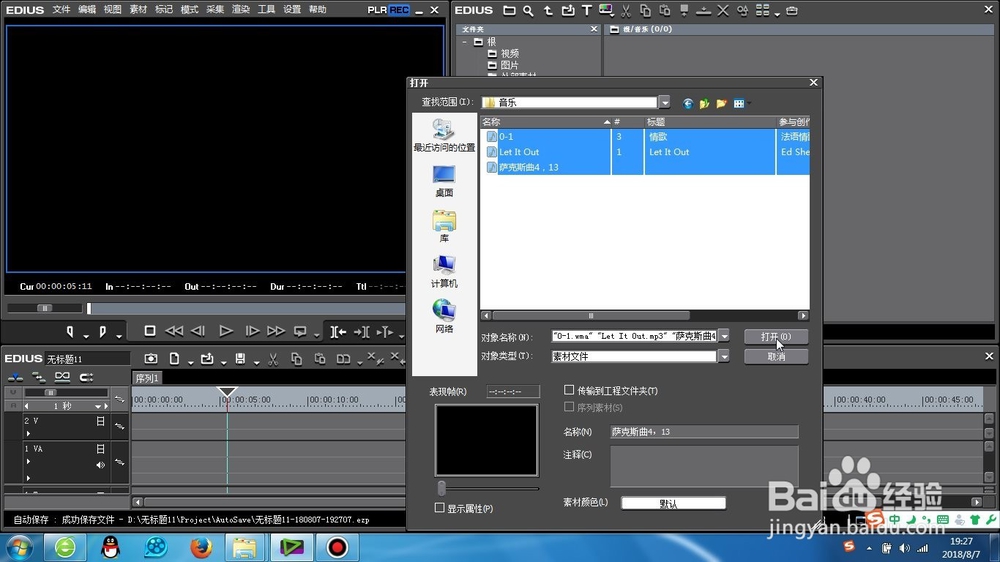Viewport: 1000px width, 562px height.
Task: Click the scissors Cut icon in timeline toolbar
Action: click(273, 359)
